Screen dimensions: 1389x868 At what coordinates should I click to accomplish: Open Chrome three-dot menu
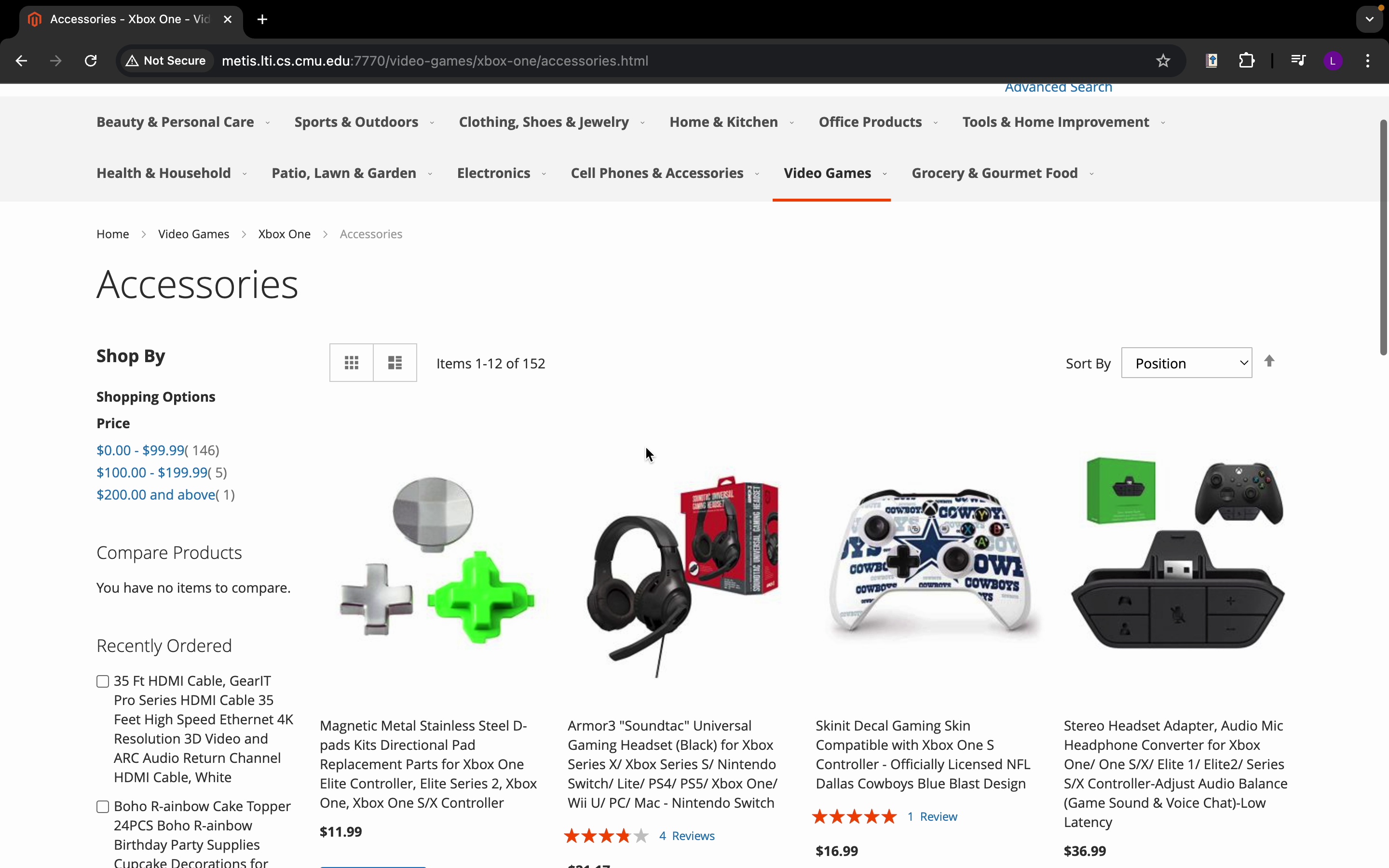pos(1368,61)
